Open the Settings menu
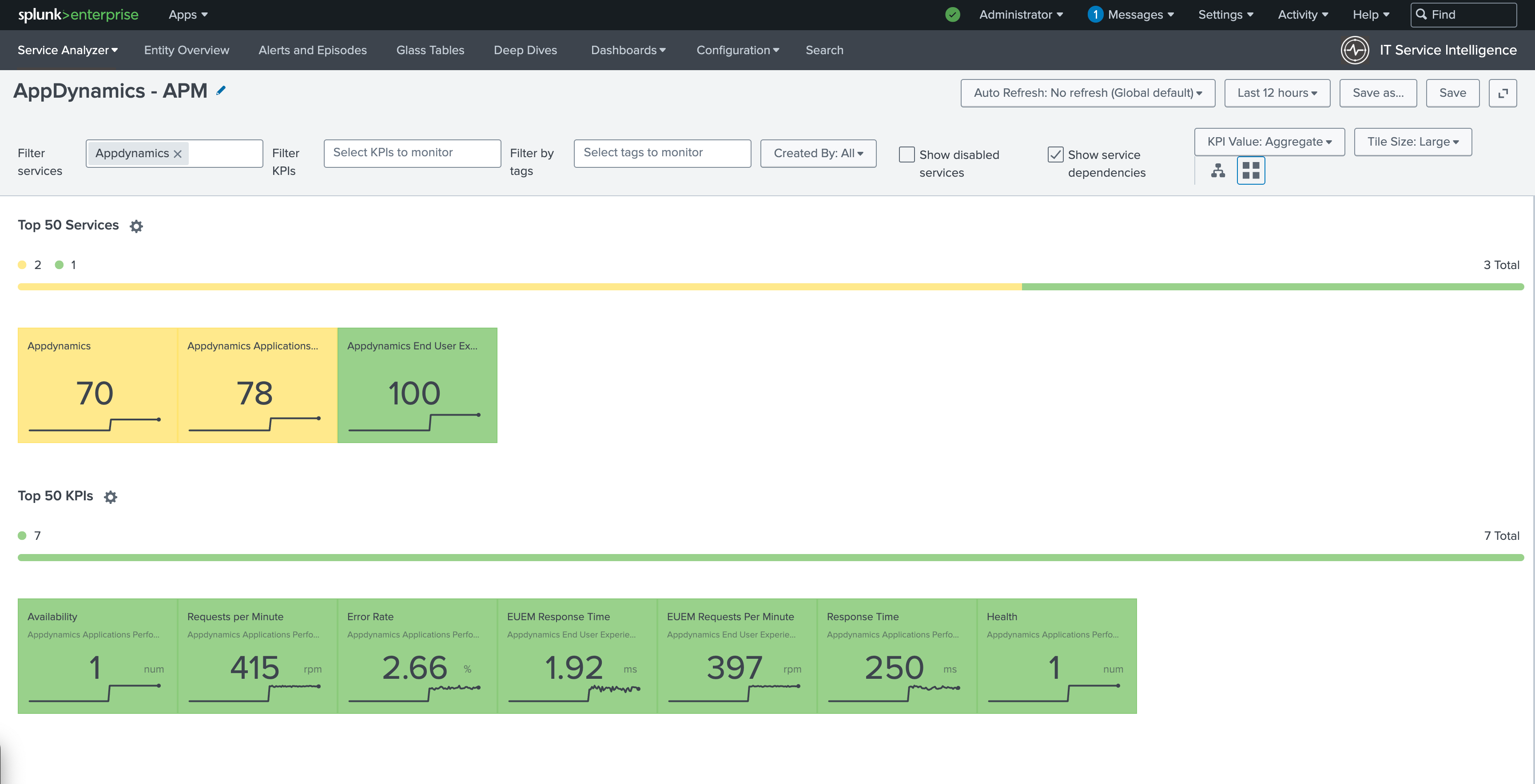This screenshot has height=784, width=1535. (1226, 15)
